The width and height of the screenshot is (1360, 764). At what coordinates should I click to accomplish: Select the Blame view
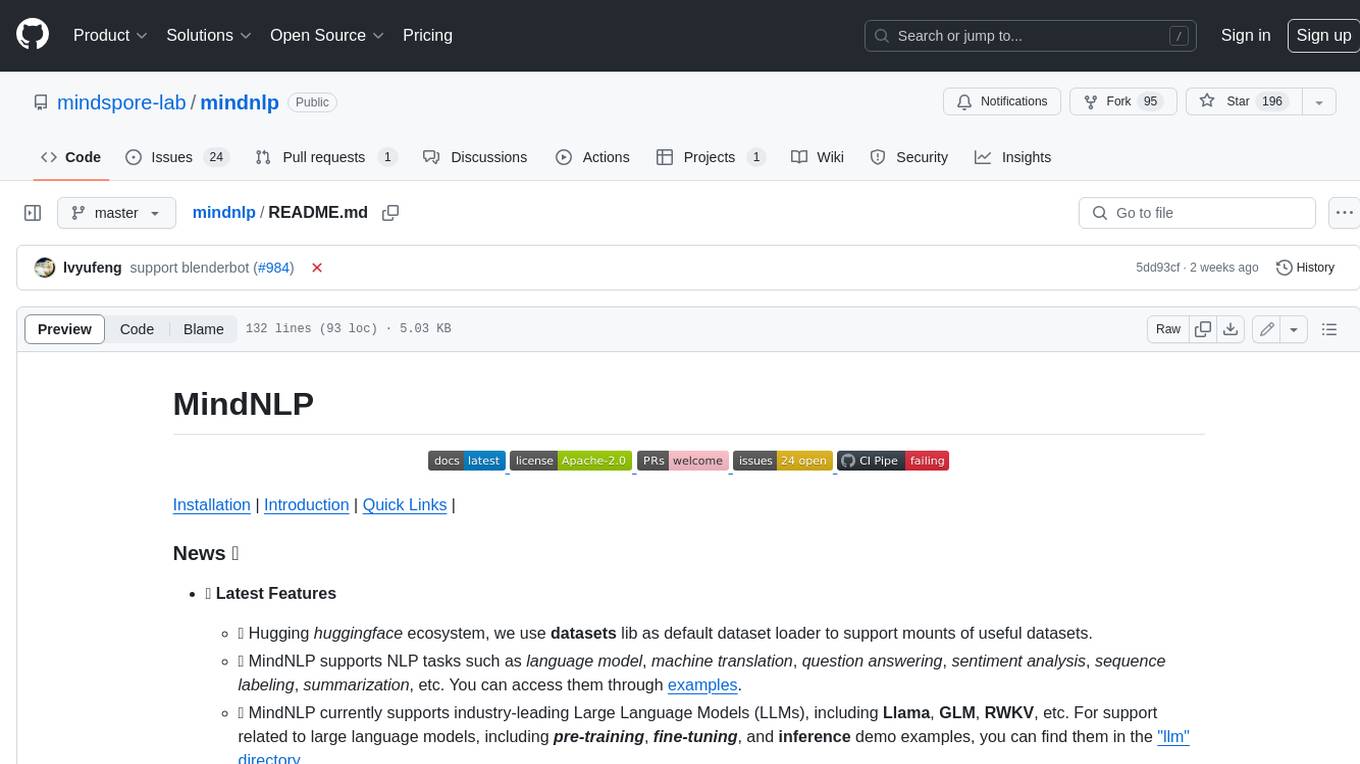tap(203, 329)
